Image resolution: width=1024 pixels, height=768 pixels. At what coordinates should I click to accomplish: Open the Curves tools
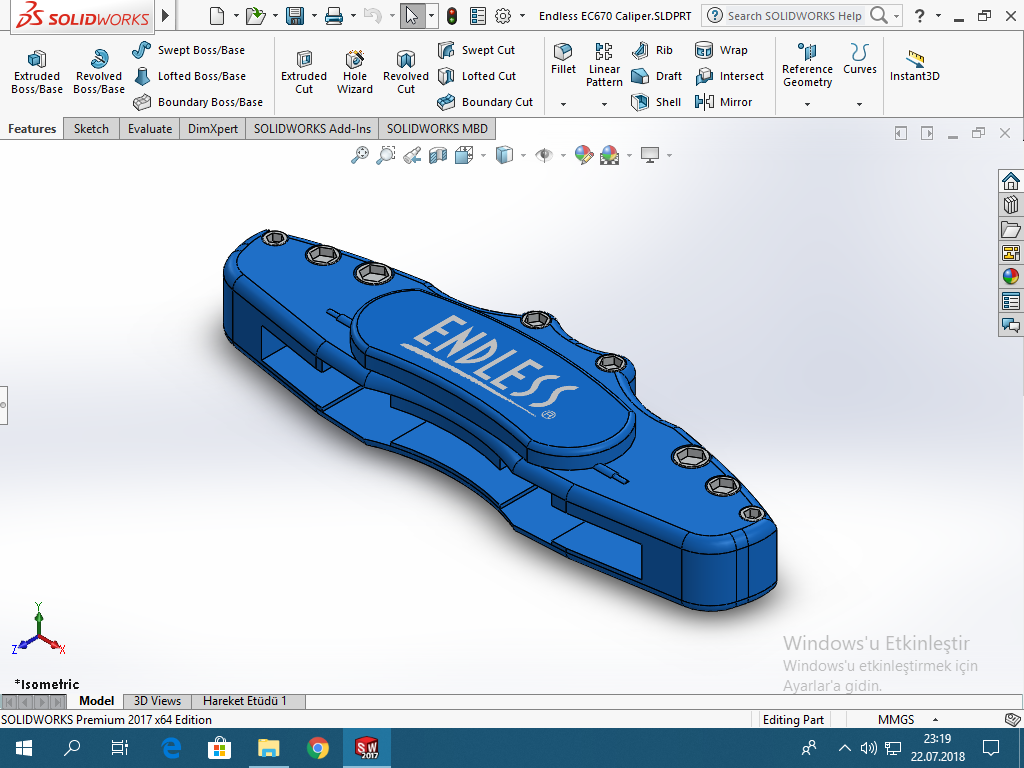(859, 59)
